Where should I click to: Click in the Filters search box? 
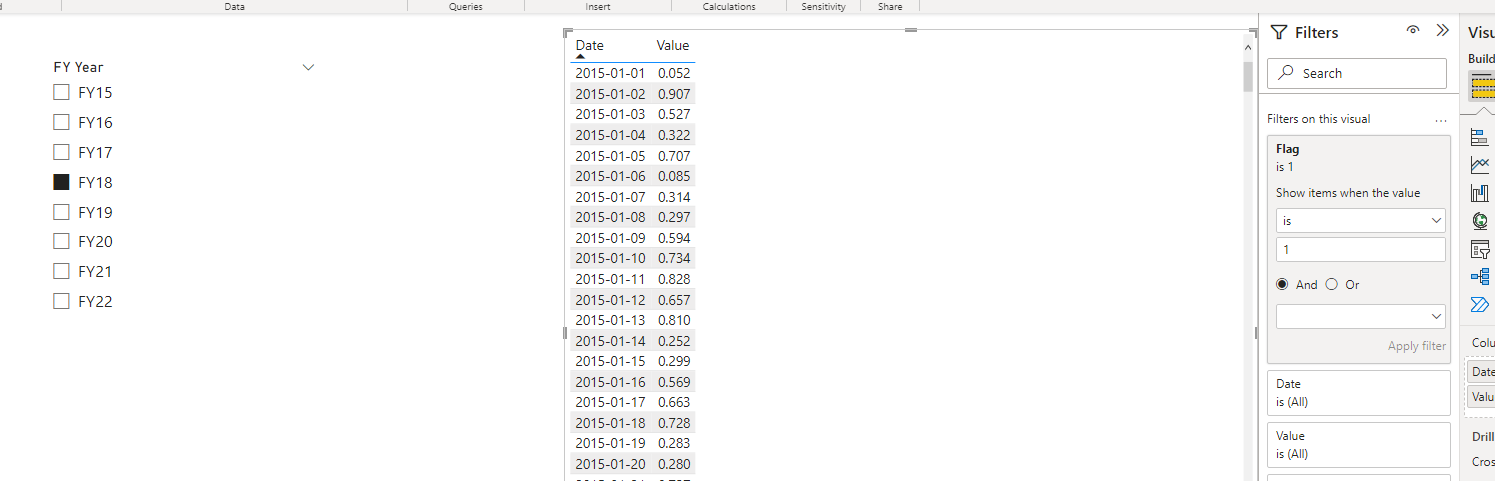click(x=1357, y=73)
